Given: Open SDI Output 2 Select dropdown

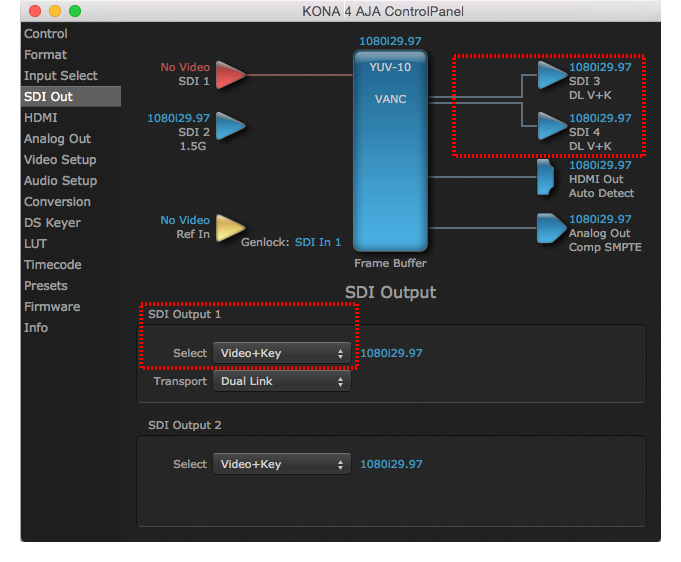Looking at the screenshot, I should 281,464.
